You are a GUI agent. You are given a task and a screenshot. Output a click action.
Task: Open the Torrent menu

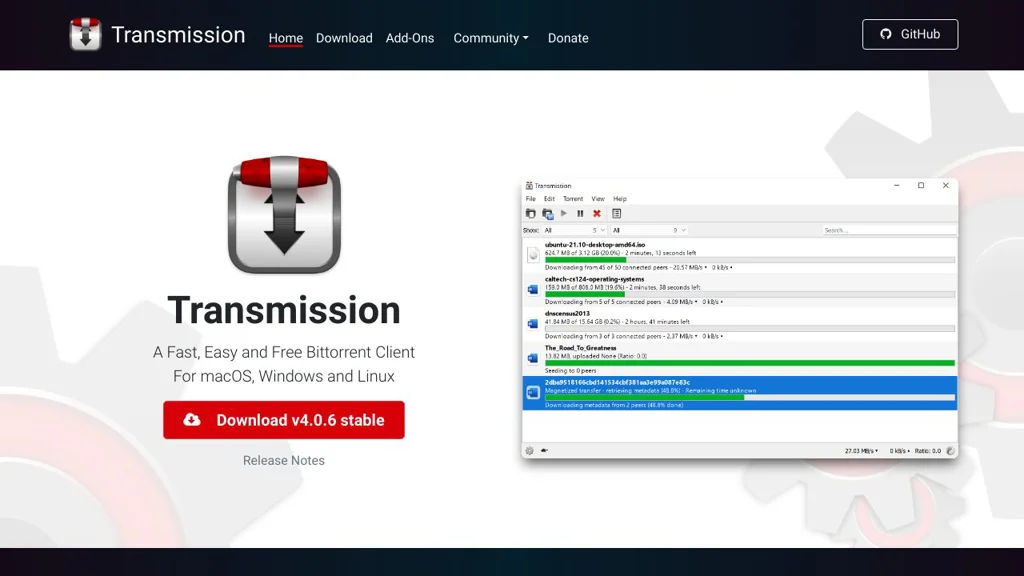[573, 199]
